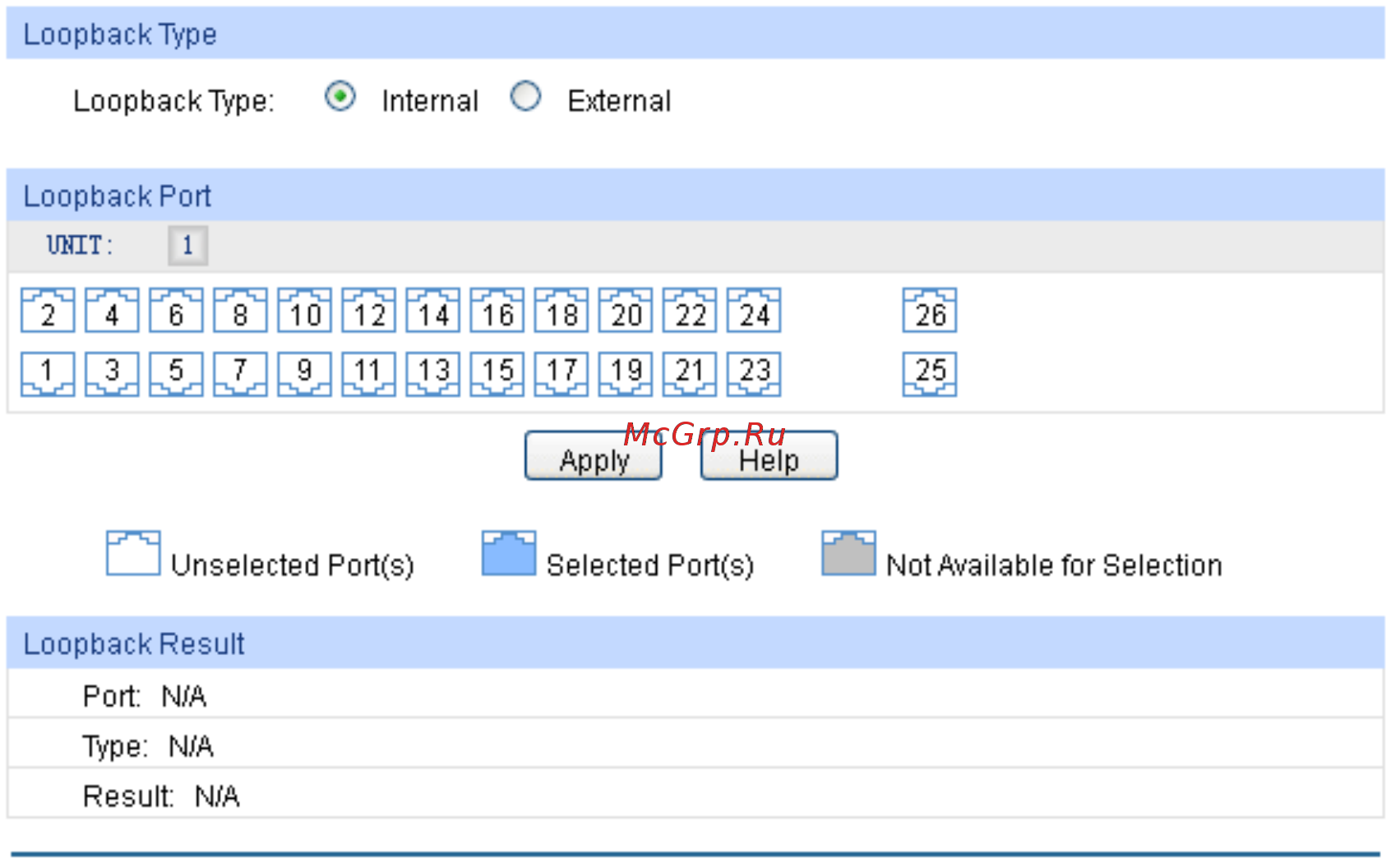Click the Not Available for Selection legend icon
The width and height of the screenshot is (1400, 867).
(x=848, y=553)
